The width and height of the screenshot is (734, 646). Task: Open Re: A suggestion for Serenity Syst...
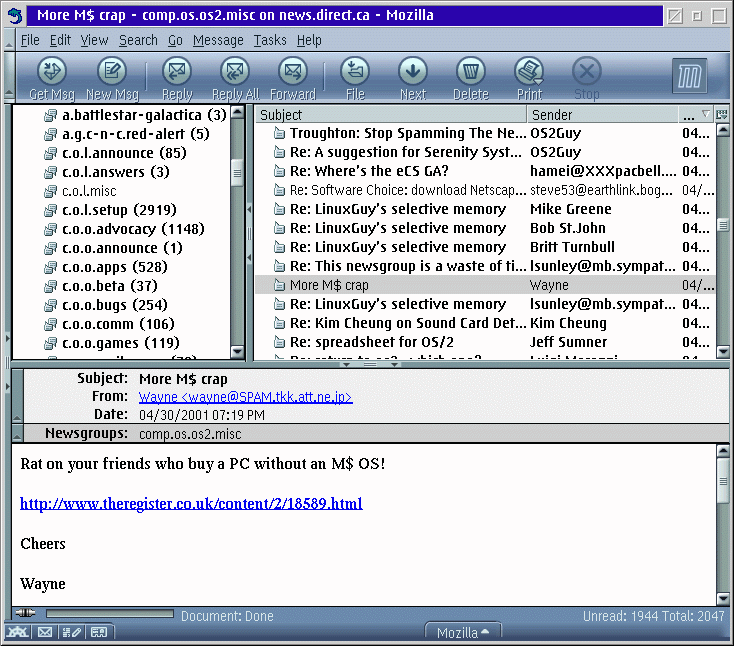[x=484, y=152]
